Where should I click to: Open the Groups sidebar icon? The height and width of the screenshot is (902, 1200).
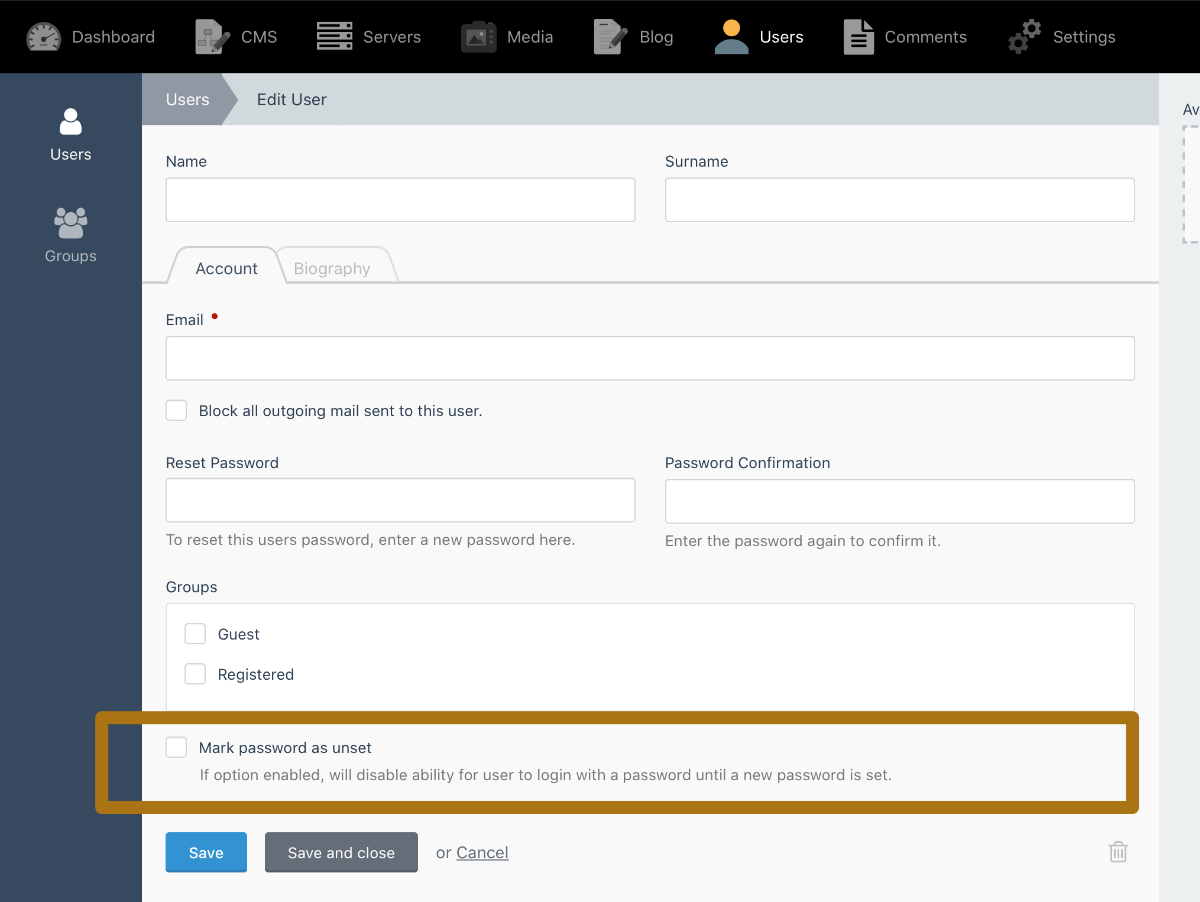click(x=71, y=223)
